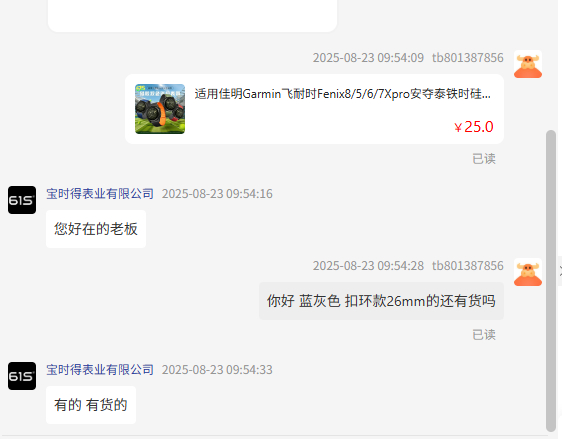Click the chat vertical scrollbar thumb
The height and width of the screenshot is (439, 562).
tap(551, 281)
